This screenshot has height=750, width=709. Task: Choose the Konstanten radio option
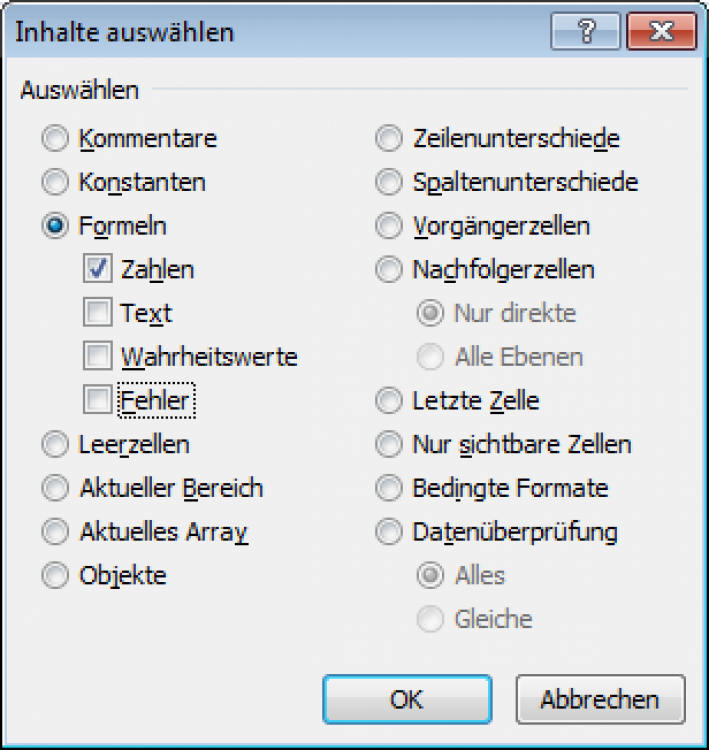55,183
